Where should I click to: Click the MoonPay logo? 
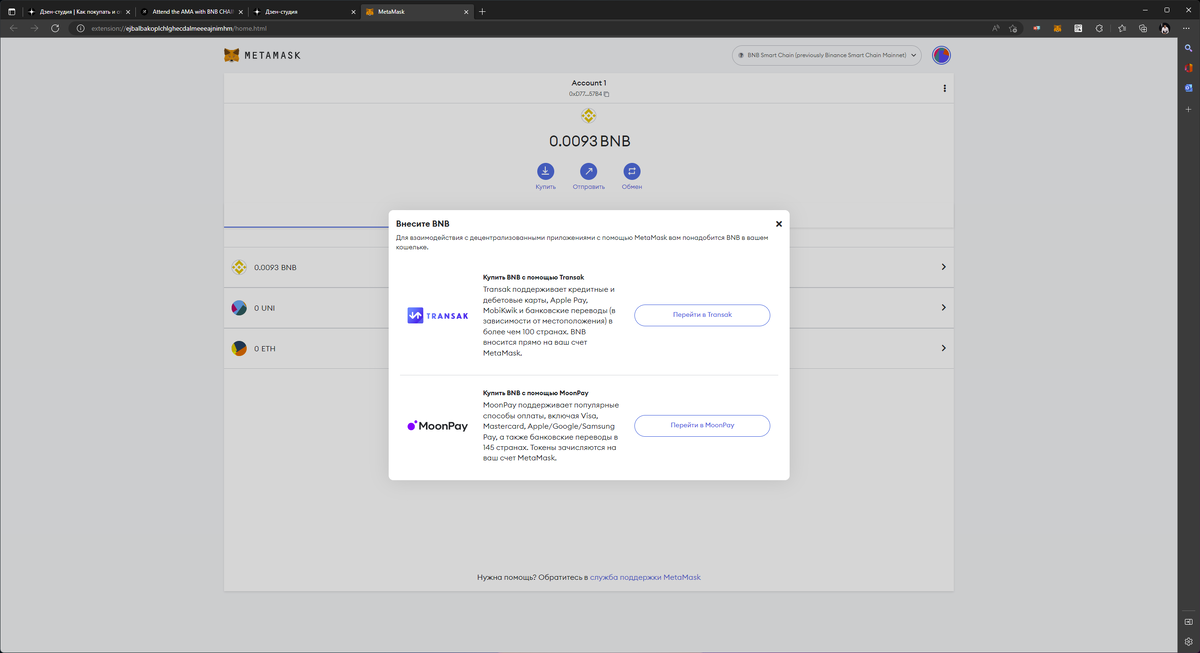(438, 426)
